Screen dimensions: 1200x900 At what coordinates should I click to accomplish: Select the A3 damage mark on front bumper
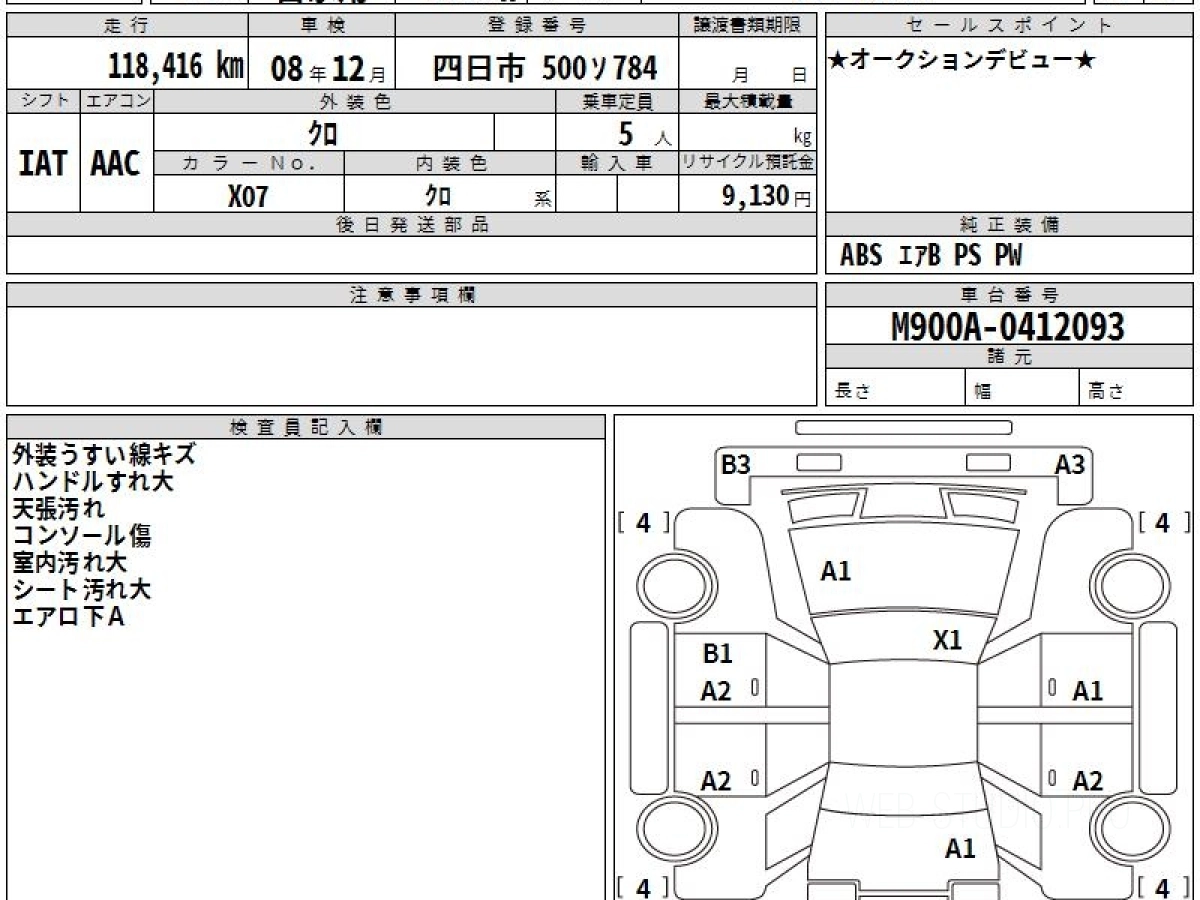click(x=1070, y=465)
